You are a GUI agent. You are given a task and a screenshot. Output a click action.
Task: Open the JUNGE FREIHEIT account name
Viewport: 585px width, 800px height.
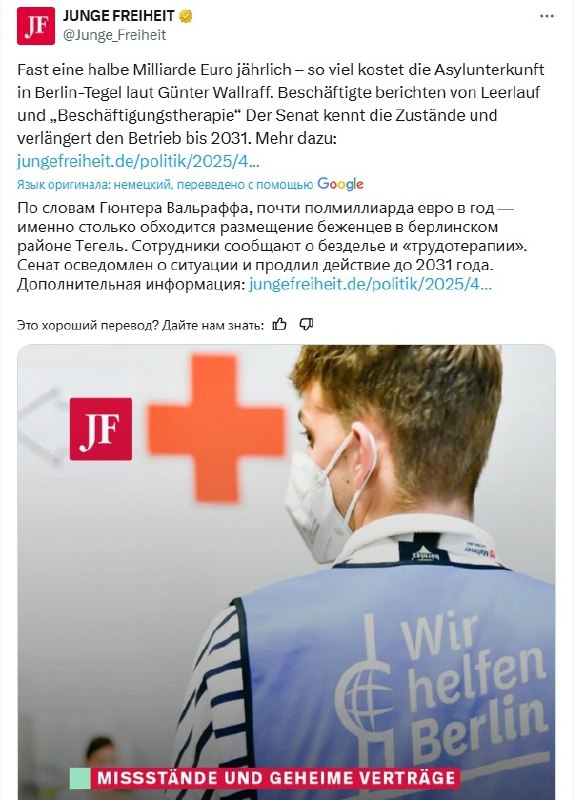click(119, 16)
